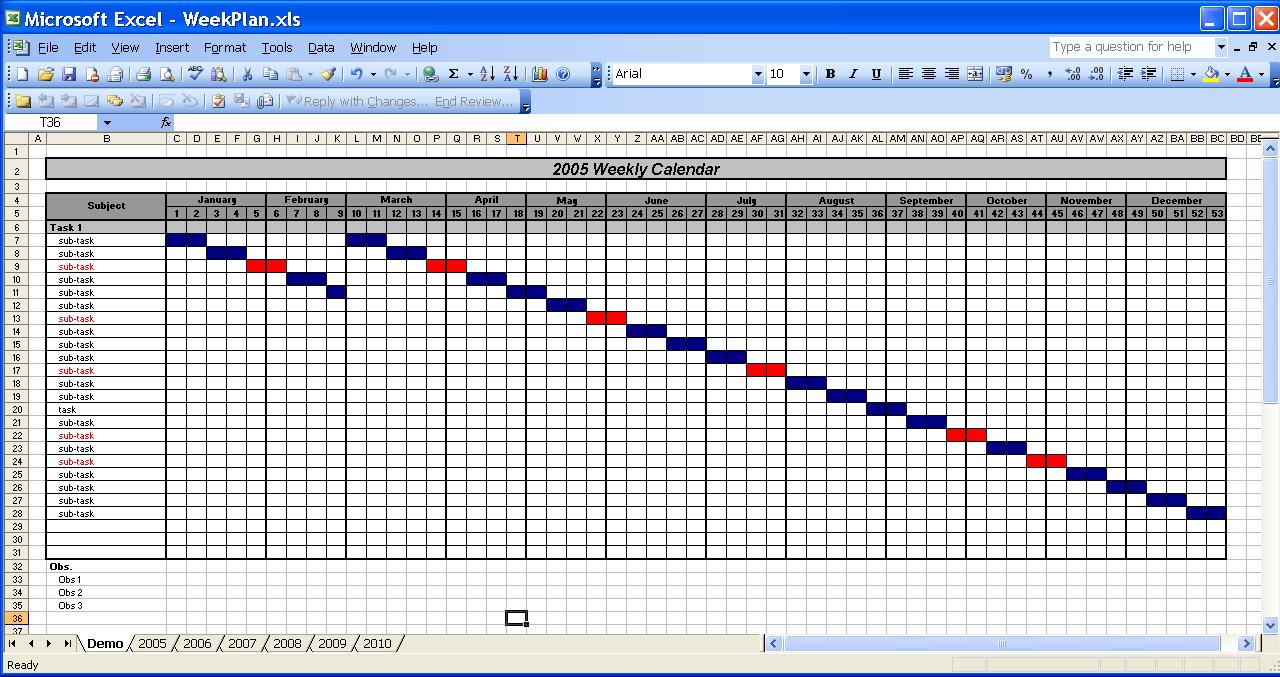Viewport: 1280px width, 677px height.
Task: Click Merge and Center icon
Action: [x=975, y=74]
